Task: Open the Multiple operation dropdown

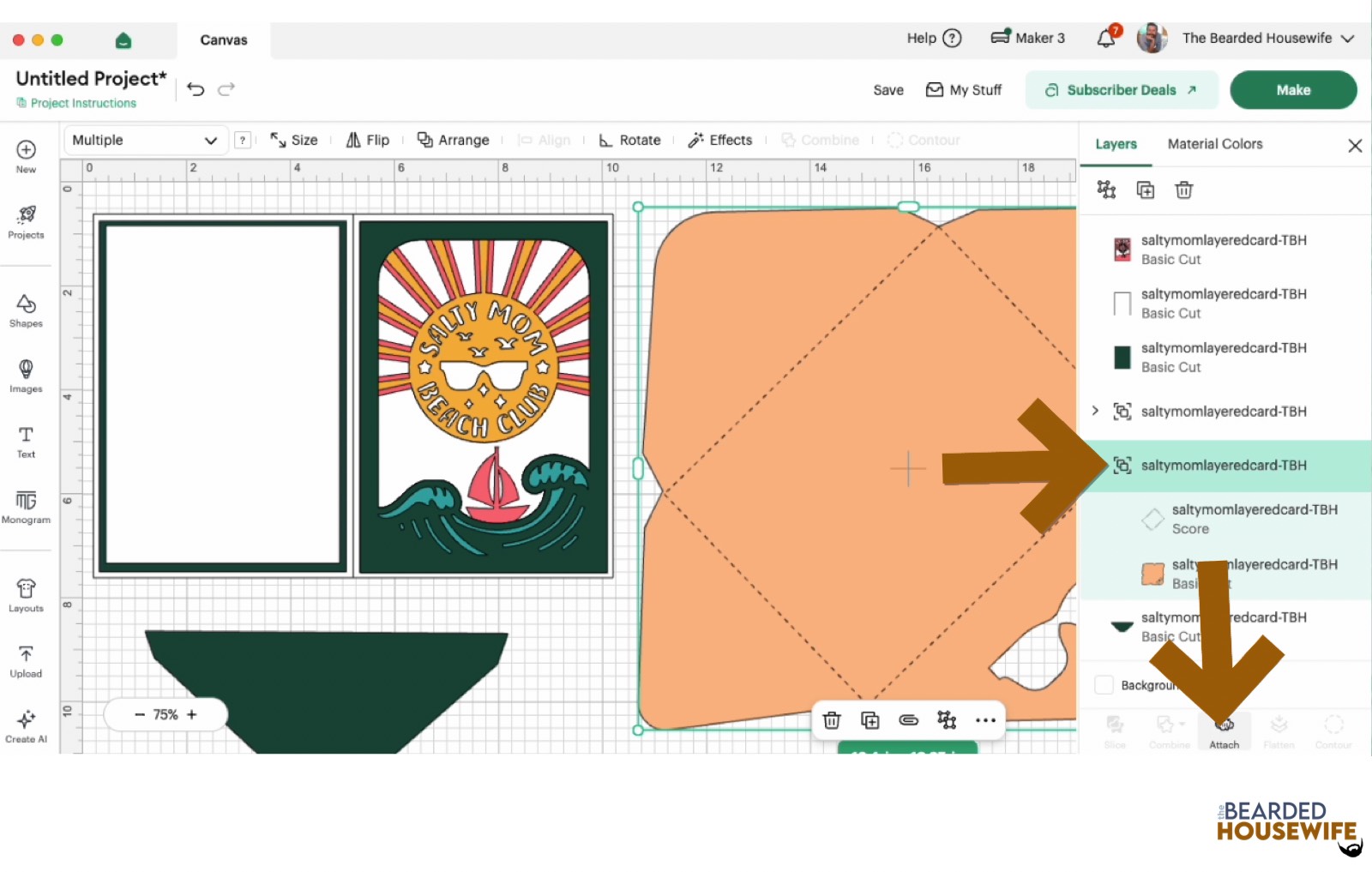Action: [145, 140]
